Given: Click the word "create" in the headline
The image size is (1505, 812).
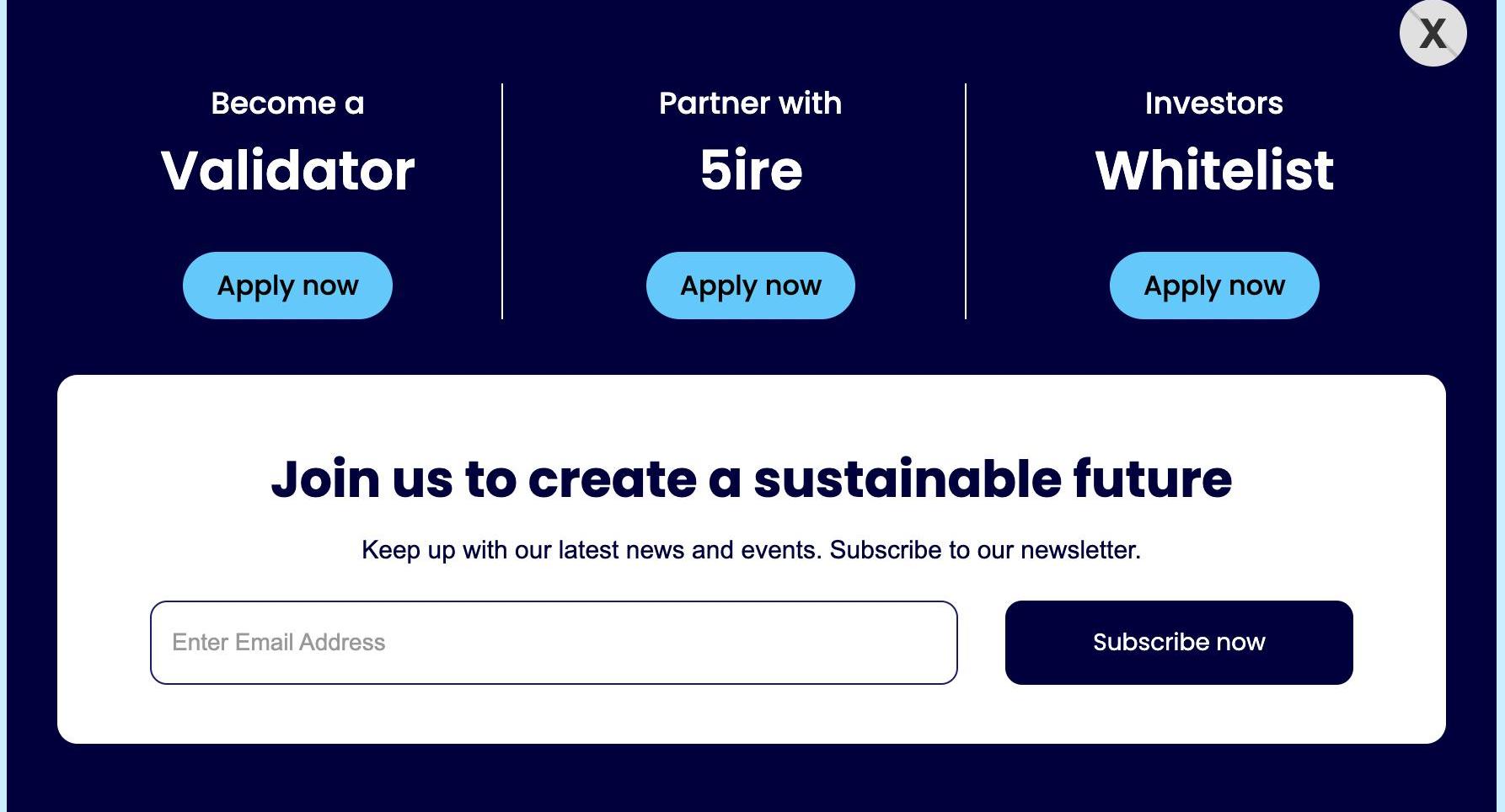Looking at the screenshot, I should 612,480.
